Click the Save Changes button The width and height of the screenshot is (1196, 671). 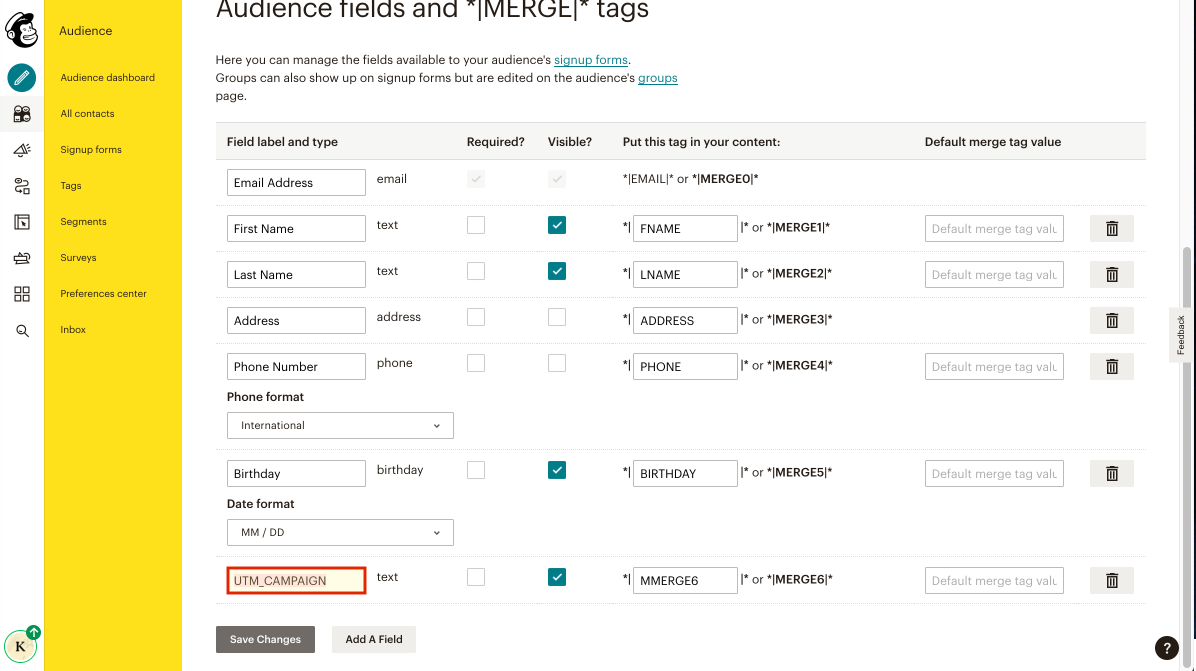pyautogui.click(x=265, y=639)
